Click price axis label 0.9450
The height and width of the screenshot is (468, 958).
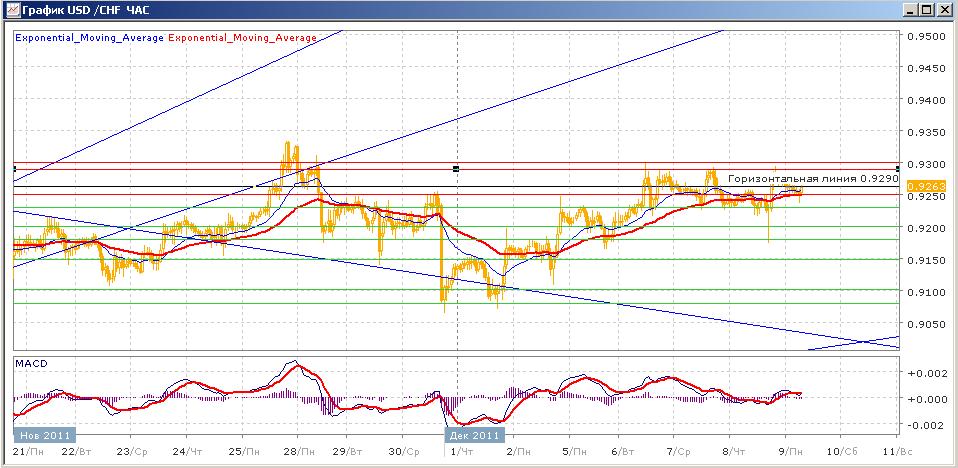tap(927, 68)
